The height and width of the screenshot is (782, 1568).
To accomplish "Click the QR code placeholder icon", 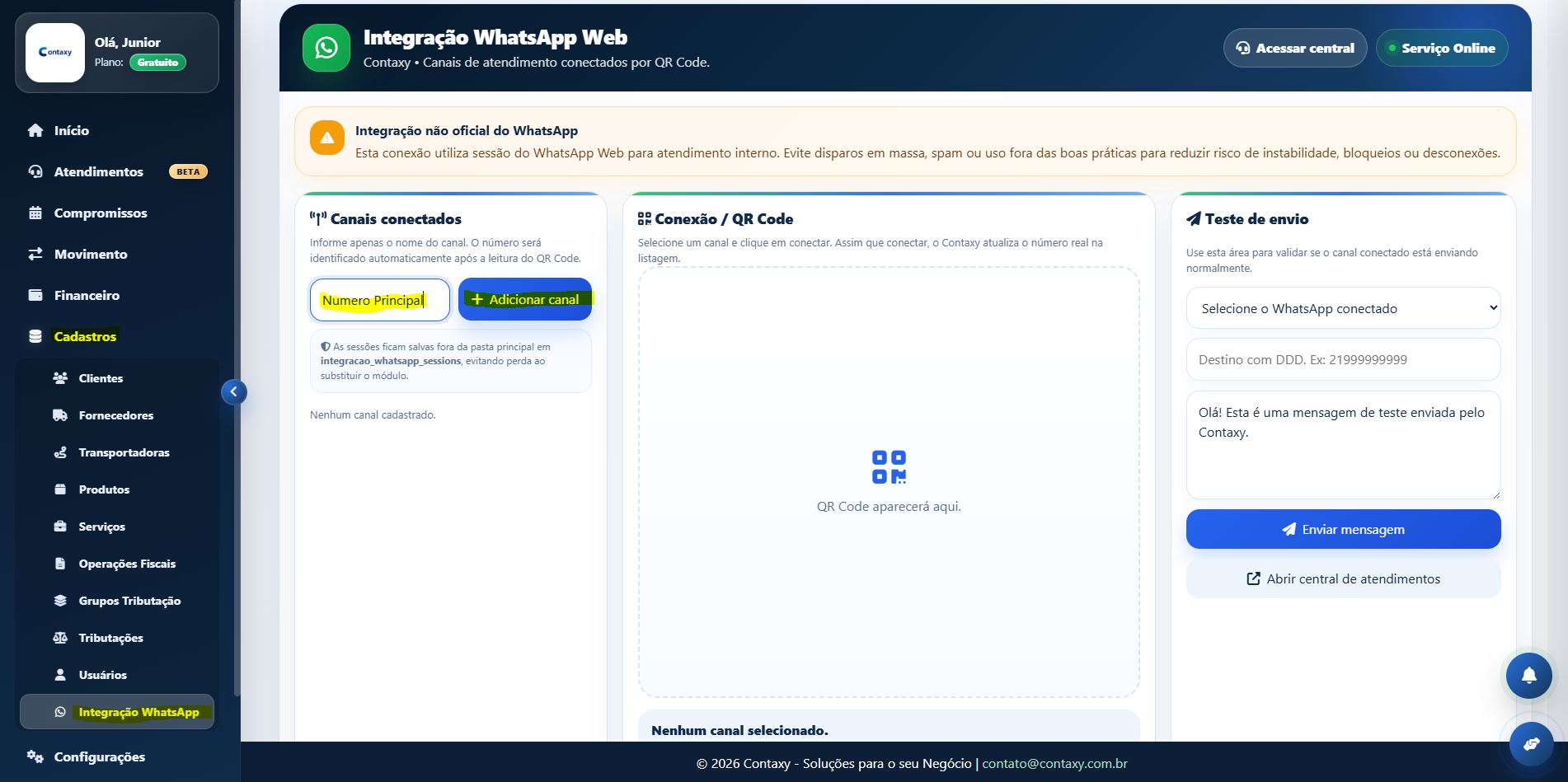I will (889, 467).
